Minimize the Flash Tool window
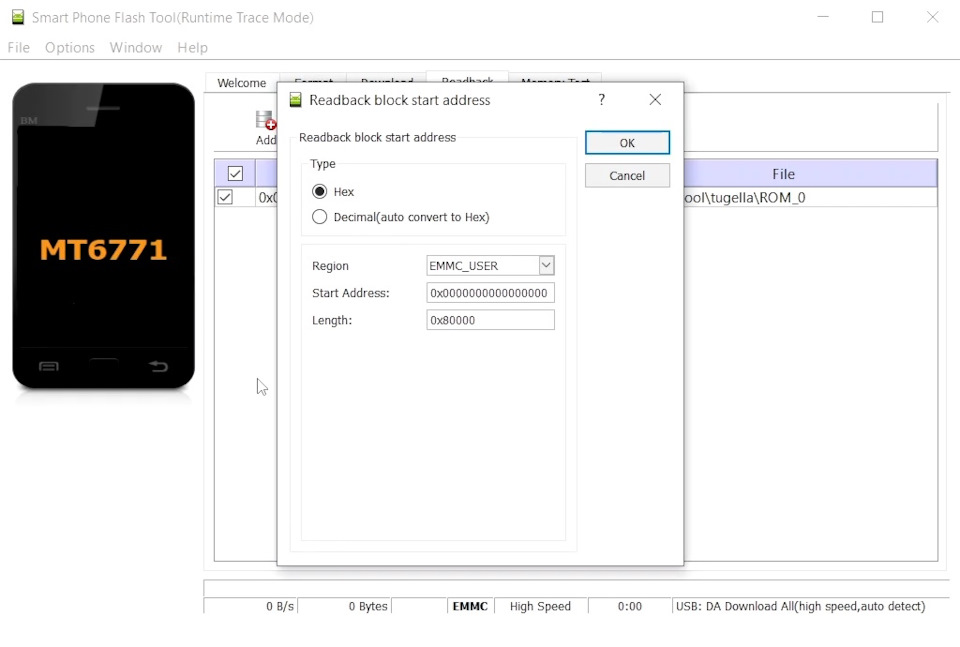Image resolution: width=960 pixels, height=647 pixels. click(823, 17)
